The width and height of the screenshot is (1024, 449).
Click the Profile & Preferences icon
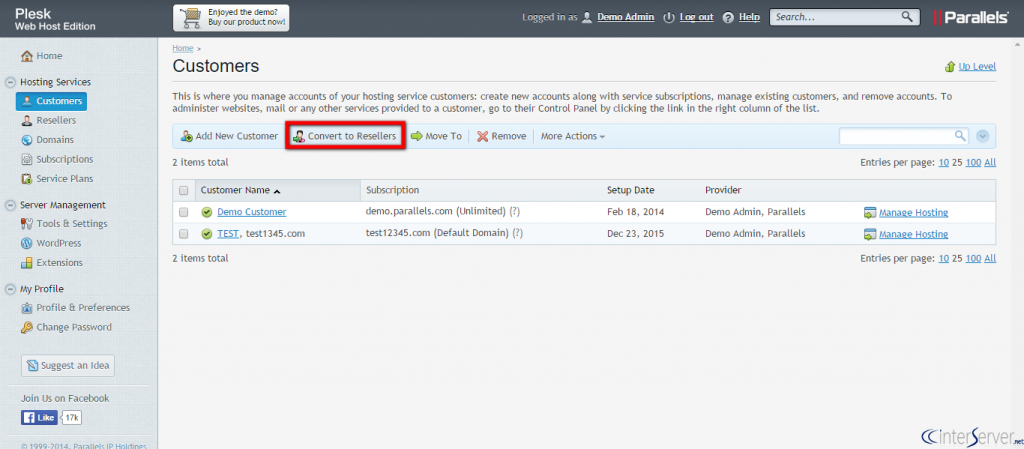tap(27, 308)
